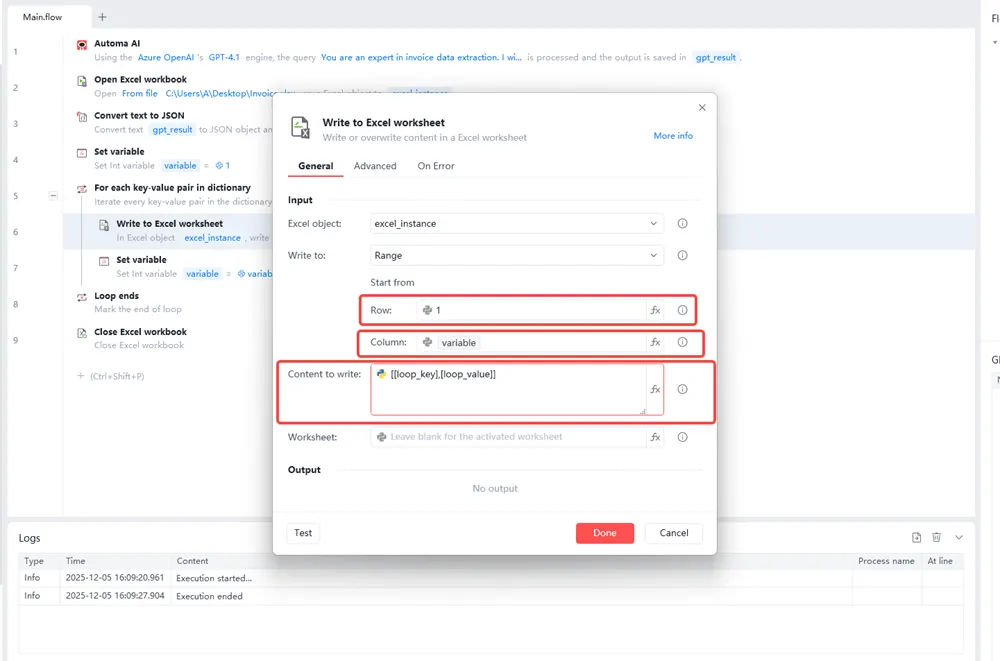Click info icon next to Worksheet field
This screenshot has height=661, width=1000.
[x=682, y=437]
